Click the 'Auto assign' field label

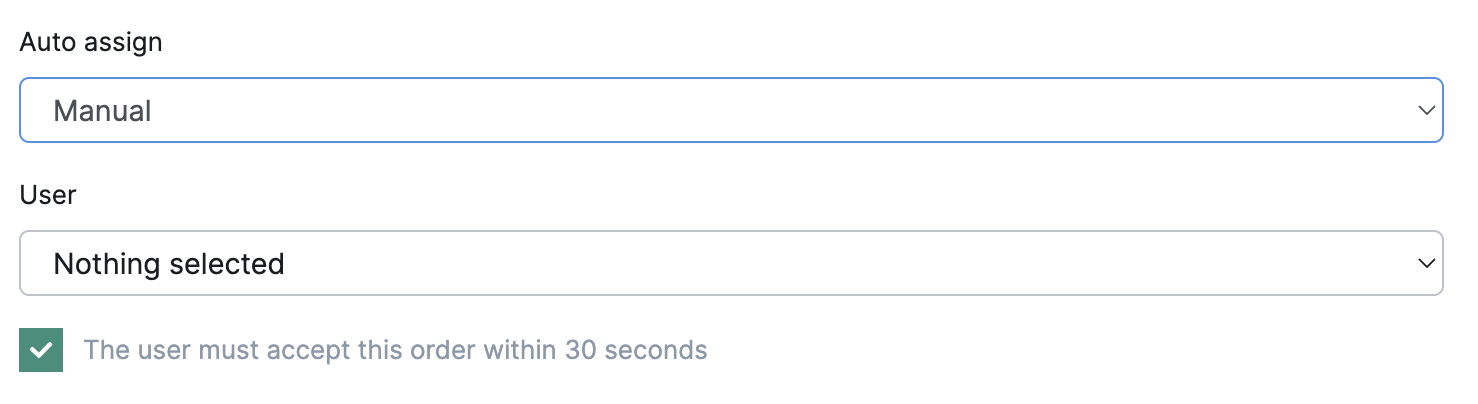pos(91,42)
